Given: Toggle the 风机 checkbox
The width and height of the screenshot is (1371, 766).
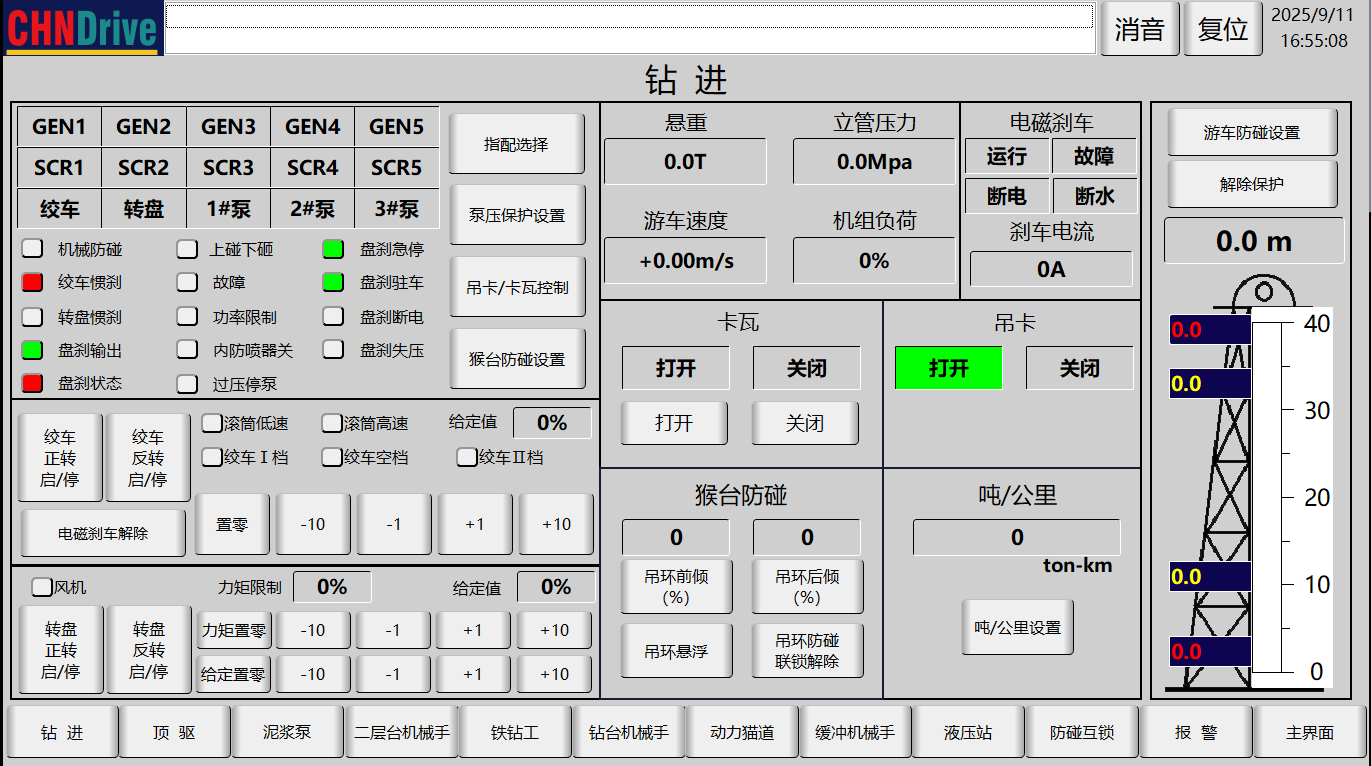Looking at the screenshot, I should [x=42, y=587].
